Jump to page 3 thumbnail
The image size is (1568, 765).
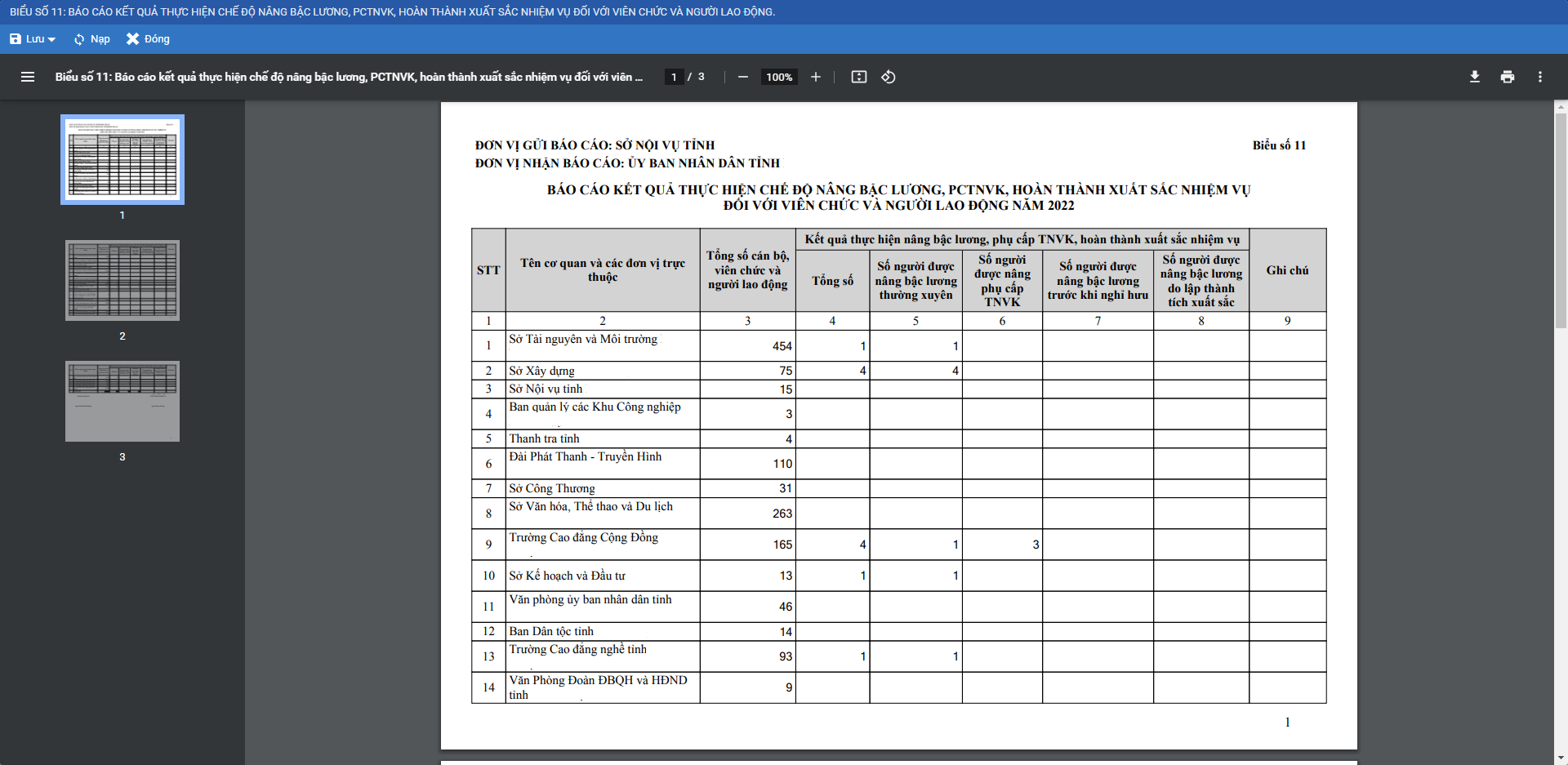(122, 401)
